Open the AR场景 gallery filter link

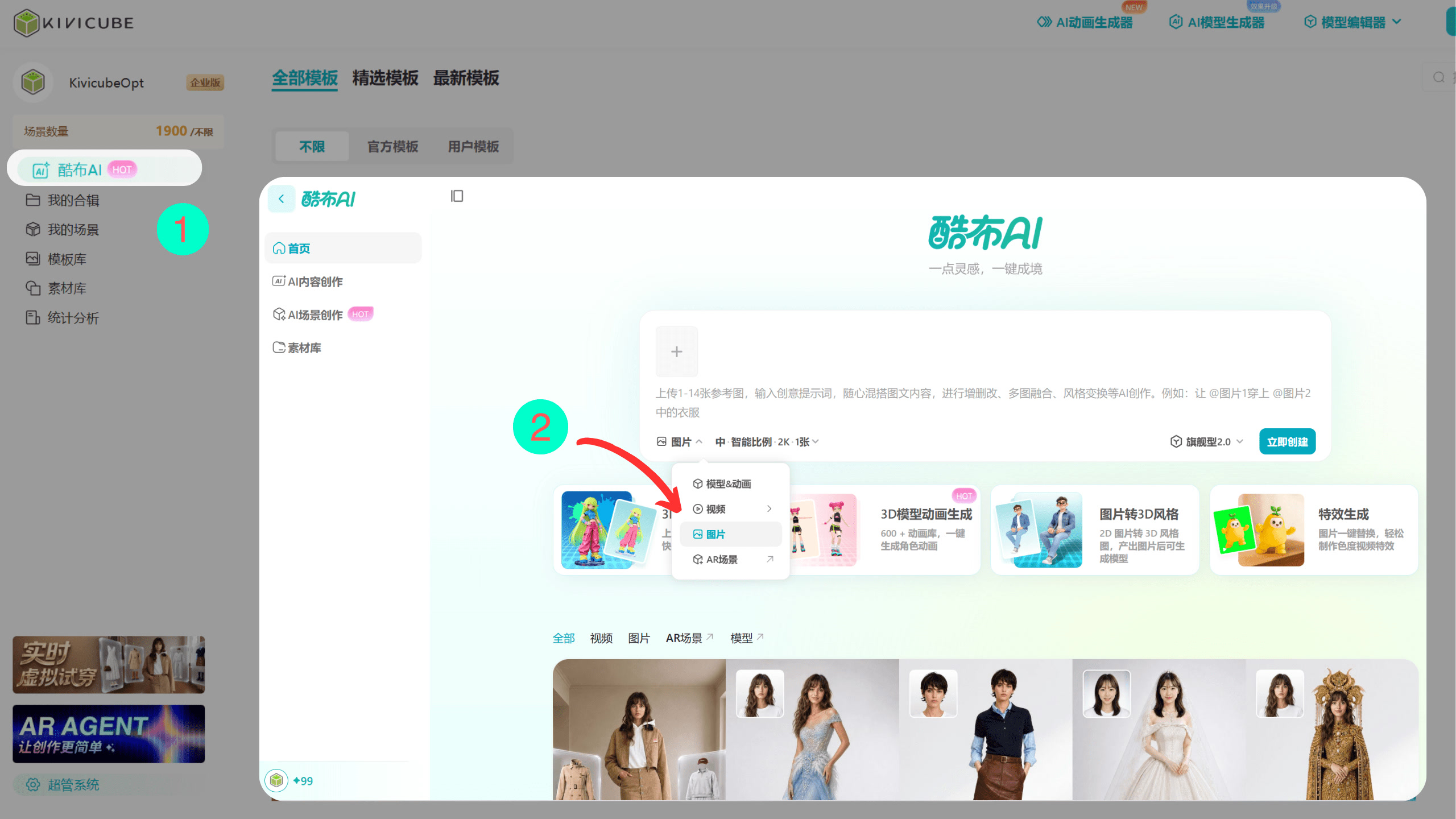point(689,638)
